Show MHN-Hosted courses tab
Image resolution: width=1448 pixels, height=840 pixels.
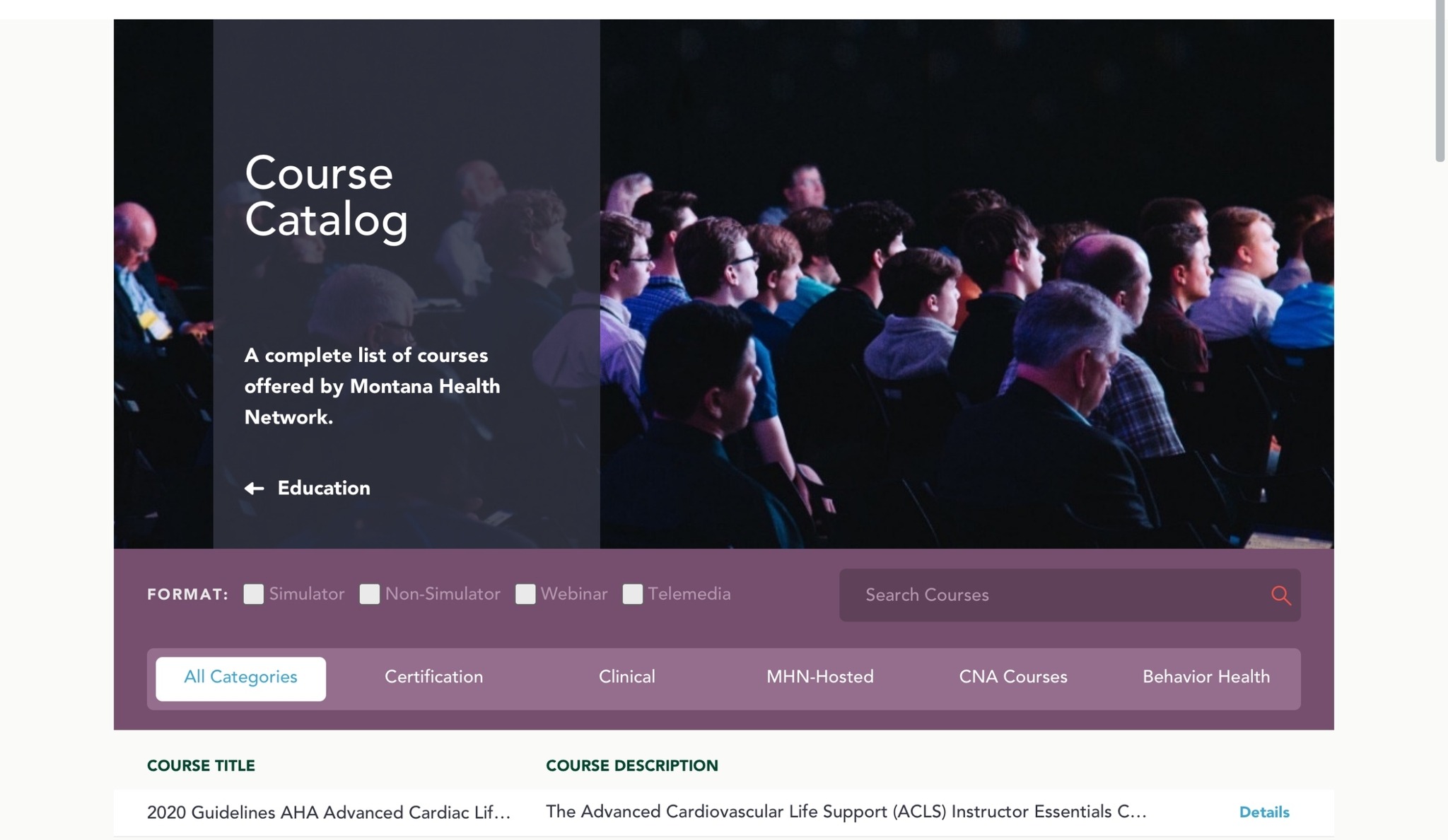(x=820, y=679)
